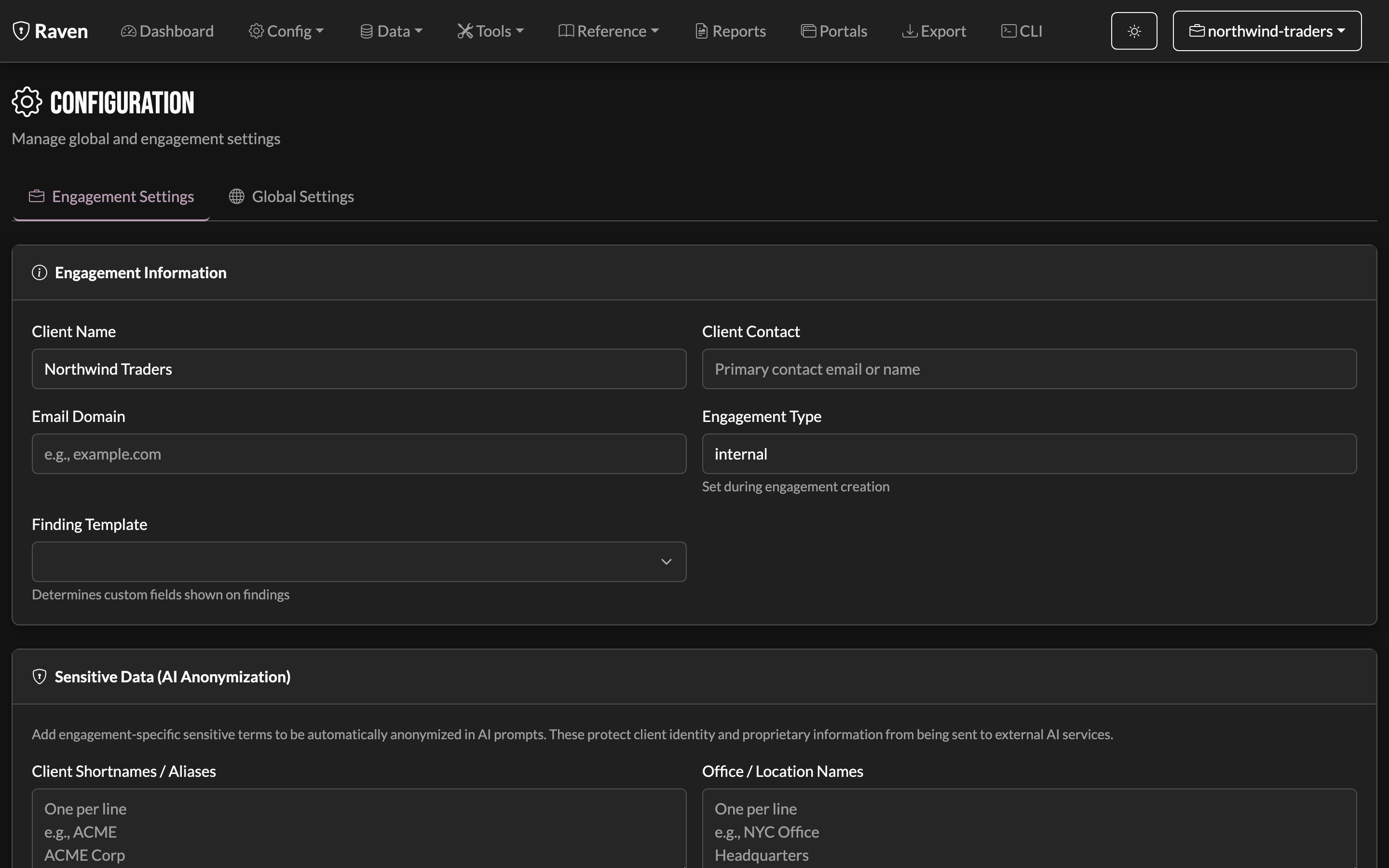The width and height of the screenshot is (1389, 868).
Task: Toggle the light/dark theme sun button
Action: point(1133,31)
